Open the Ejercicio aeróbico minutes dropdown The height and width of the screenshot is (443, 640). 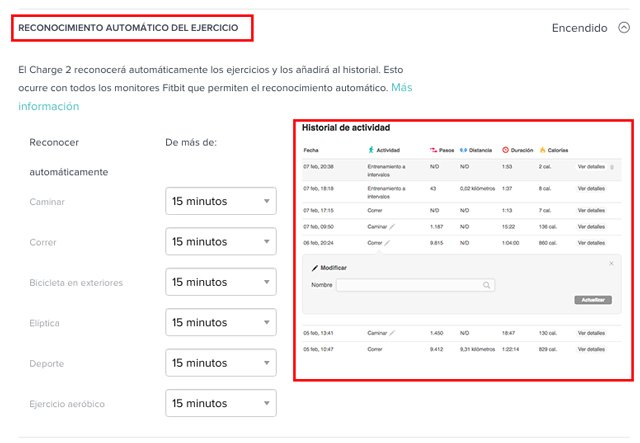221,403
